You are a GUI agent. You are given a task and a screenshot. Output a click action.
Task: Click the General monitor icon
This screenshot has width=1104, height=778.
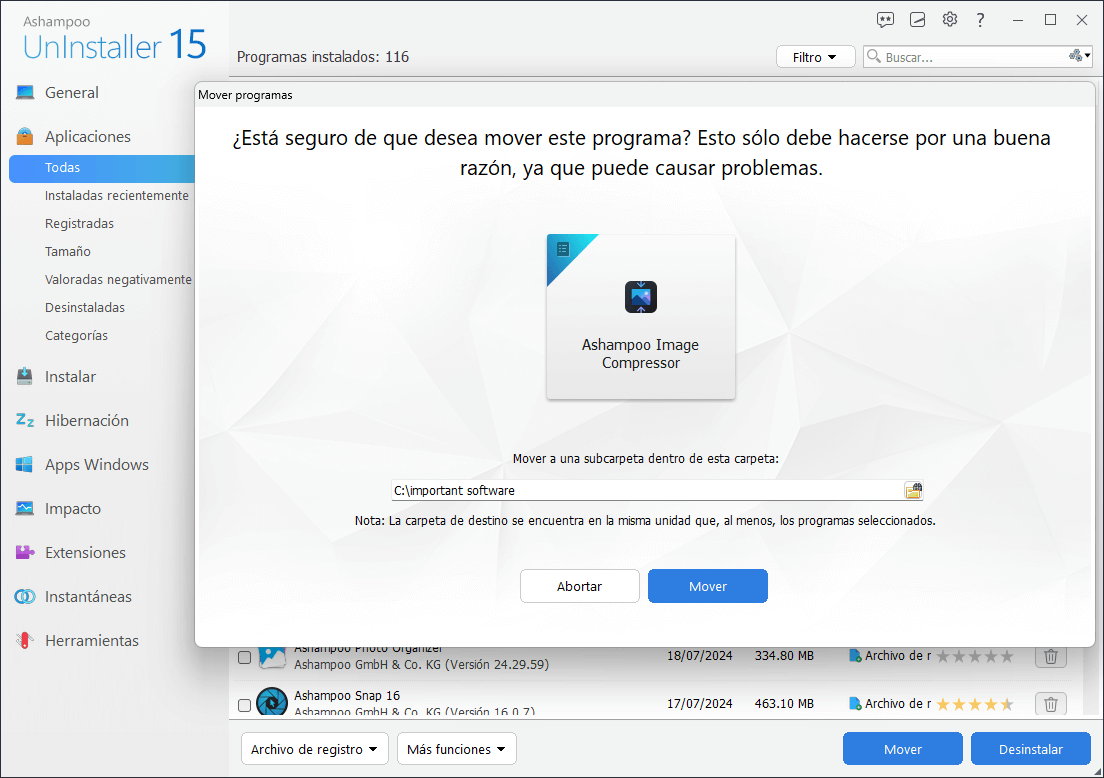click(x=25, y=92)
